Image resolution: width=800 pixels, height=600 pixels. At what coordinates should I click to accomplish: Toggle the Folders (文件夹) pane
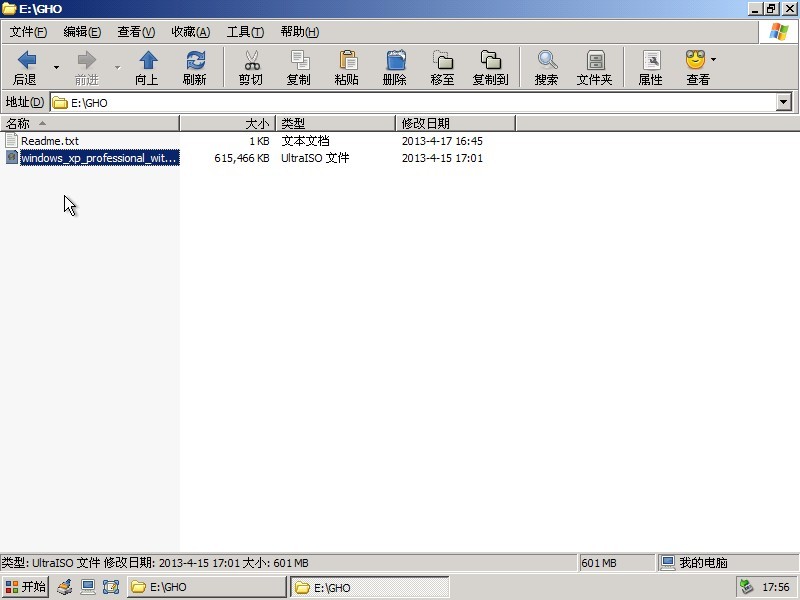(x=594, y=67)
